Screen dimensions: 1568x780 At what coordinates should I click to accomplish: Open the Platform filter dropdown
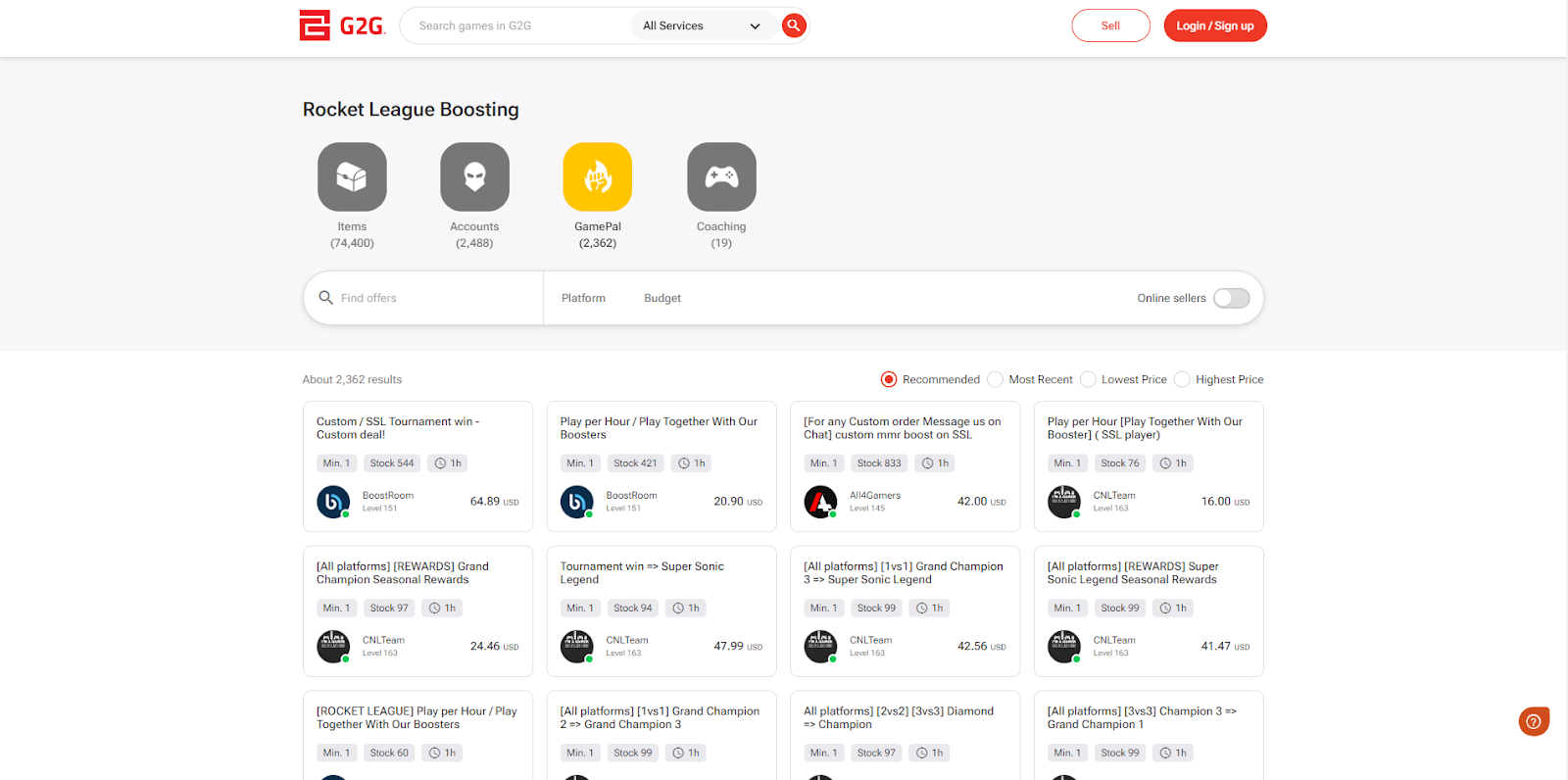(583, 298)
